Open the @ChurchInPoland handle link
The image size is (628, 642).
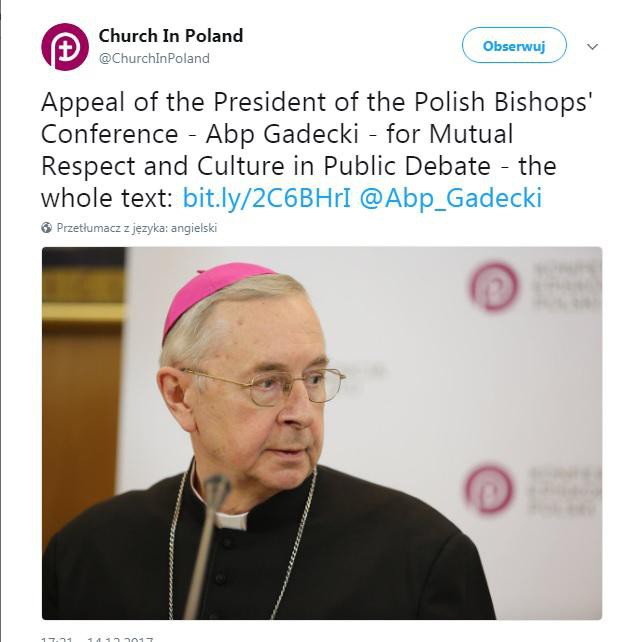coord(154,58)
